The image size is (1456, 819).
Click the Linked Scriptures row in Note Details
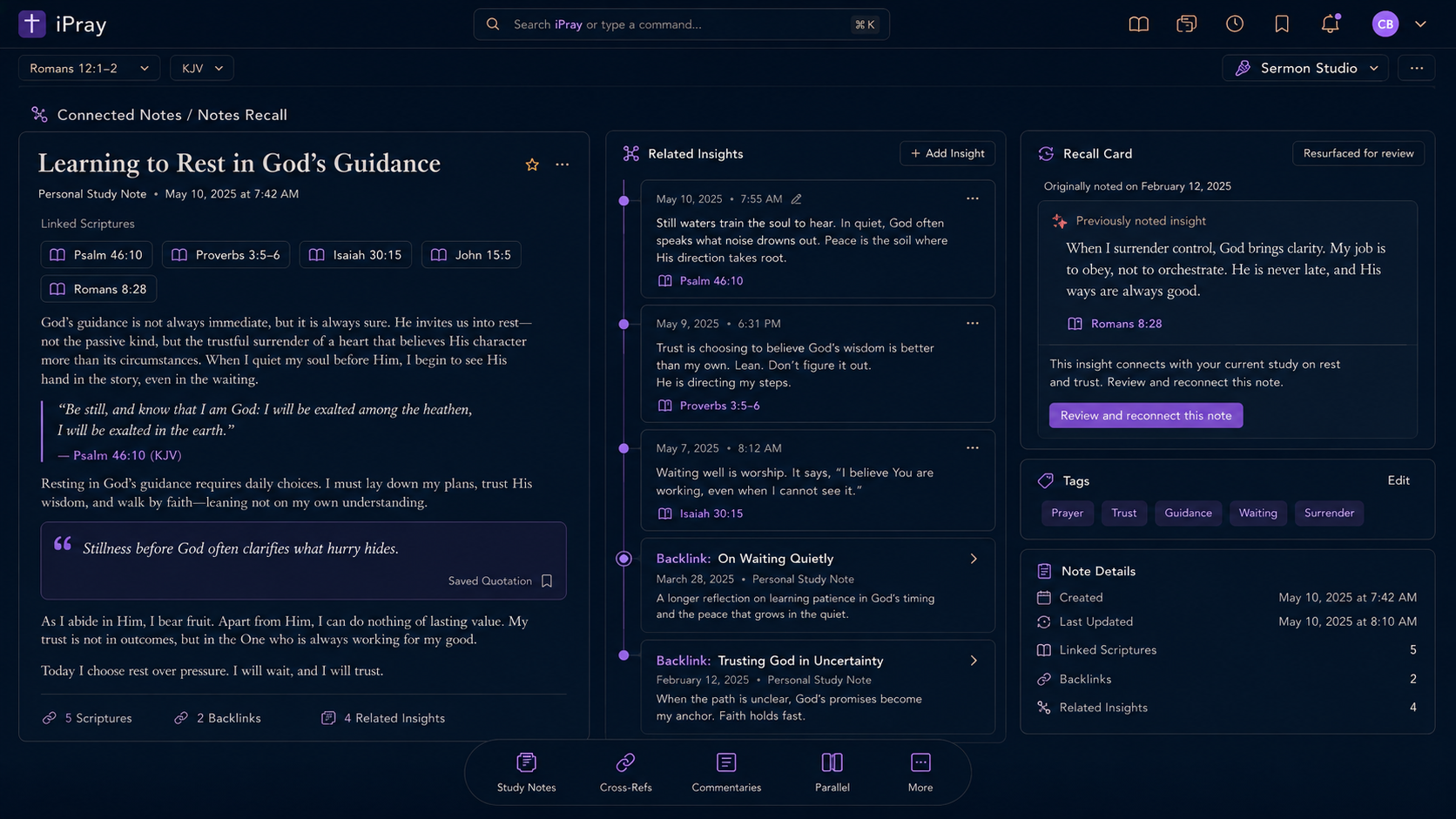pos(1227,650)
